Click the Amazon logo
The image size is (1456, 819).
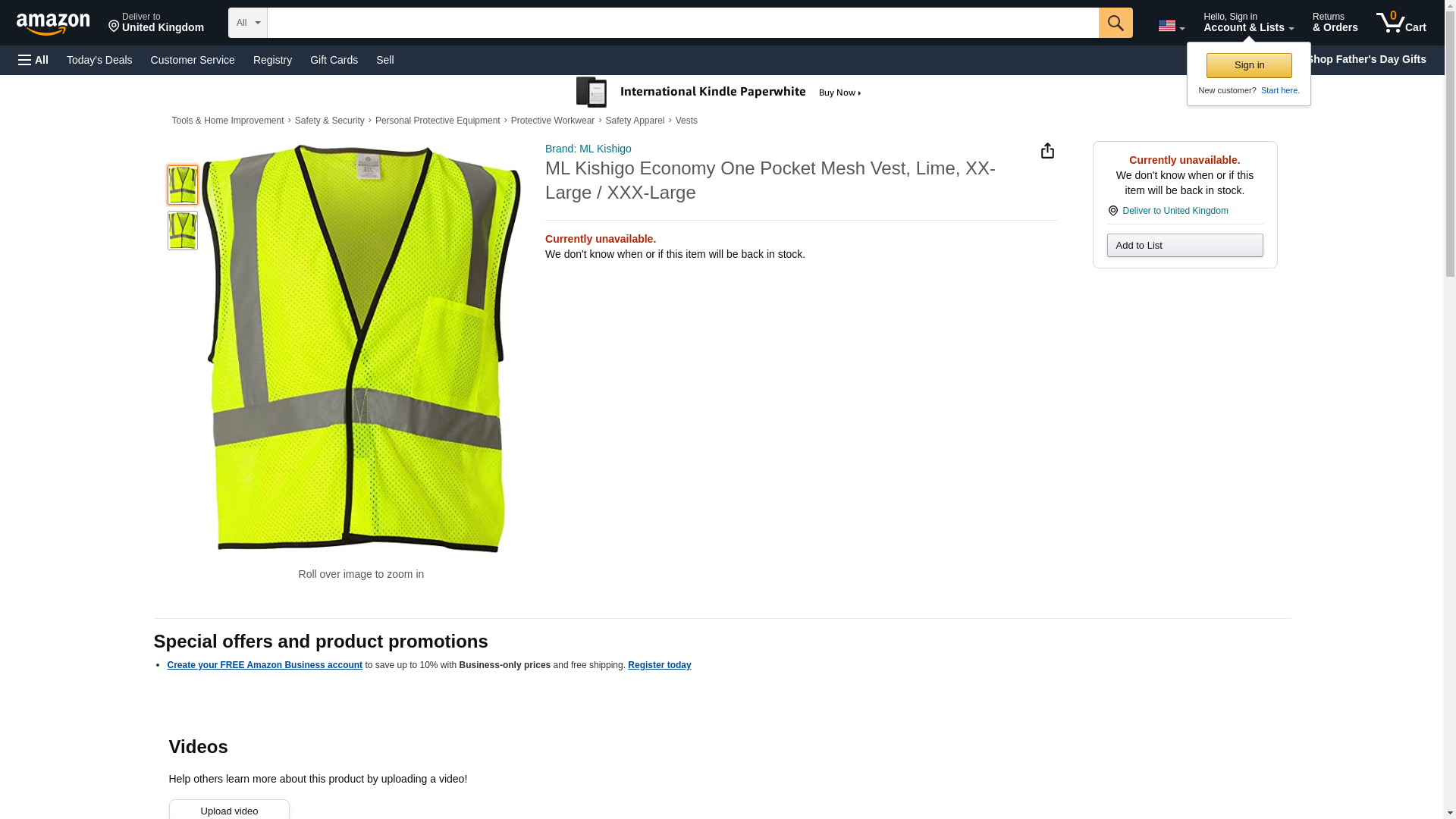(53, 24)
